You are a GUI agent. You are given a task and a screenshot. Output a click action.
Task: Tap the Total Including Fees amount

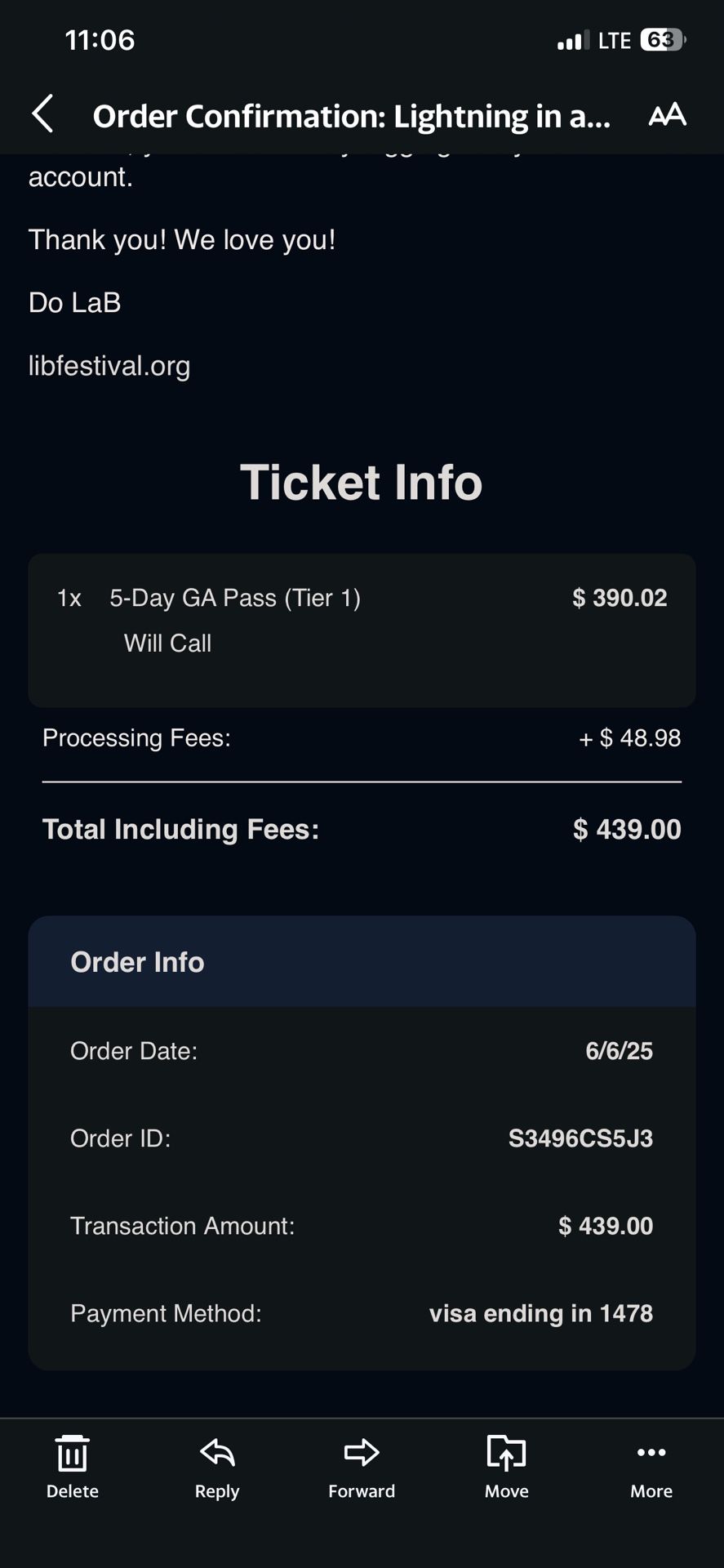pos(625,829)
